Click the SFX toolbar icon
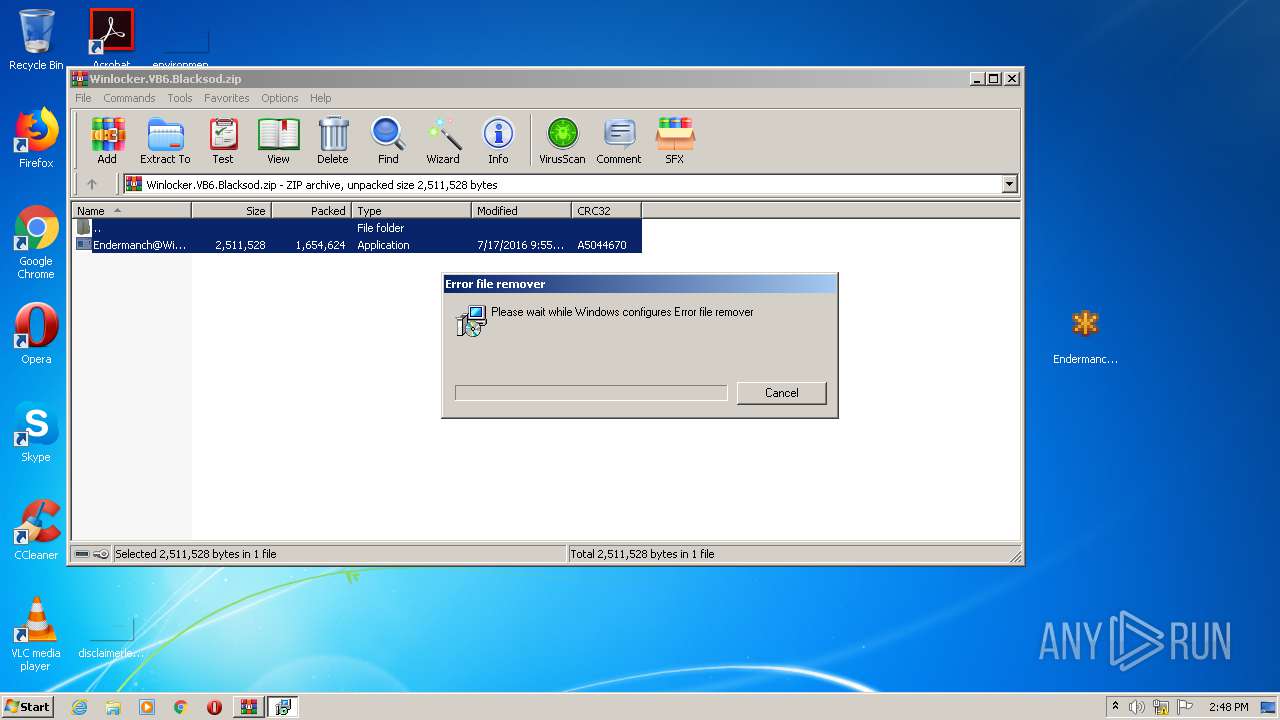 pyautogui.click(x=675, y=140)
